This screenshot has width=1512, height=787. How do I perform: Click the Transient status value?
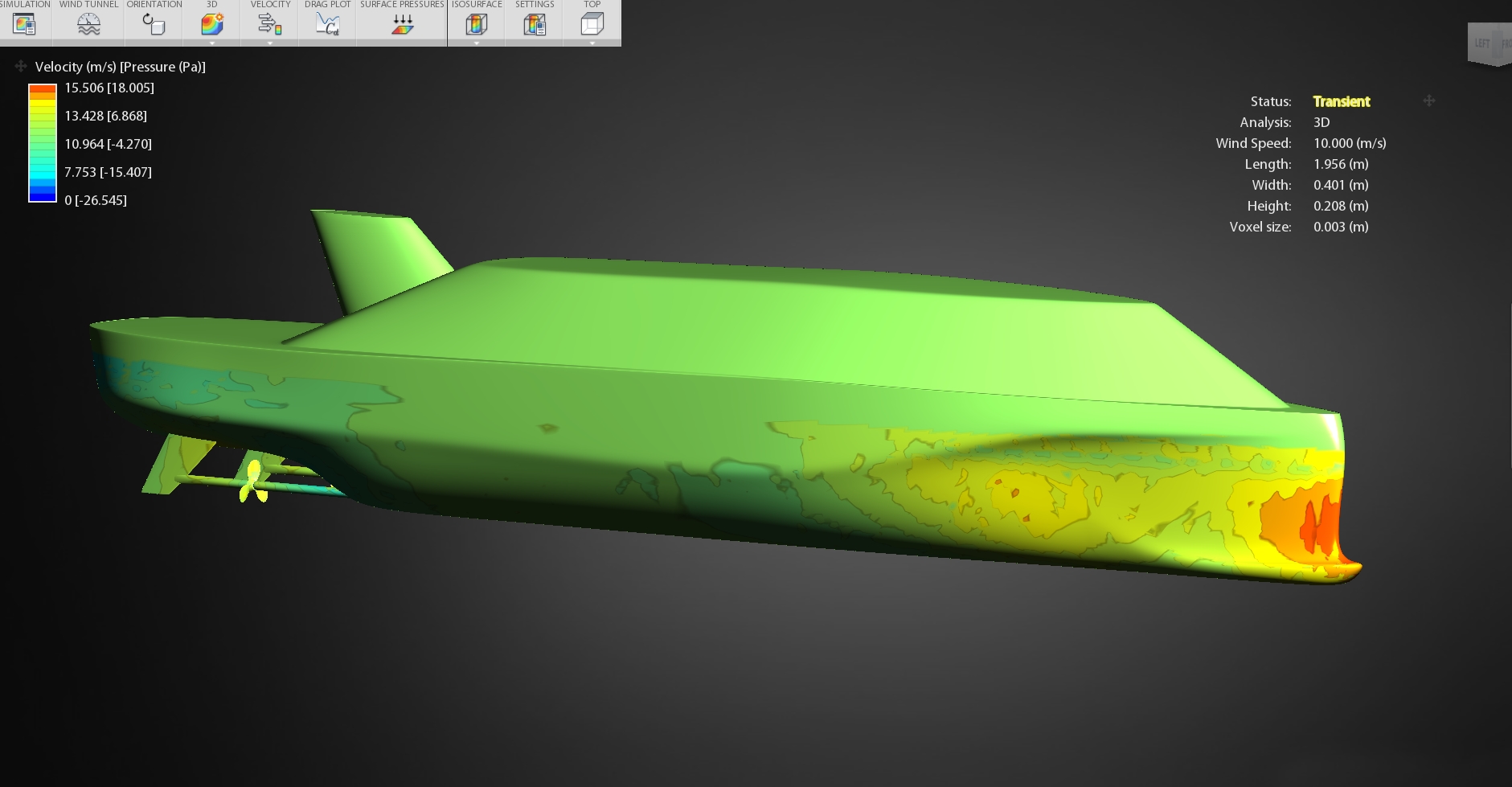pos(1342,101)
